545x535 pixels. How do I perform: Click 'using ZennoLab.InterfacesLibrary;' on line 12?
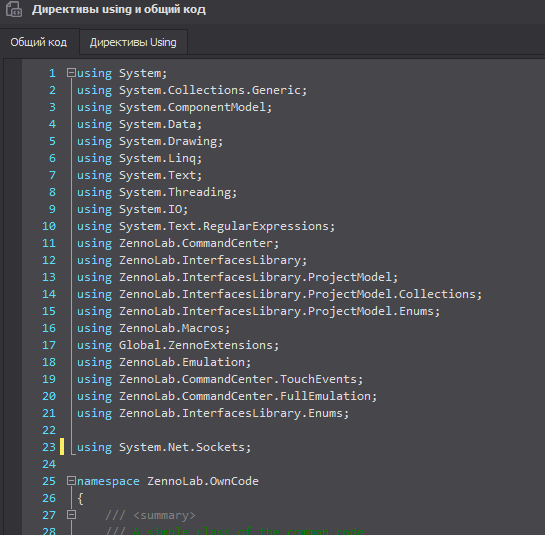click(192, 260)
